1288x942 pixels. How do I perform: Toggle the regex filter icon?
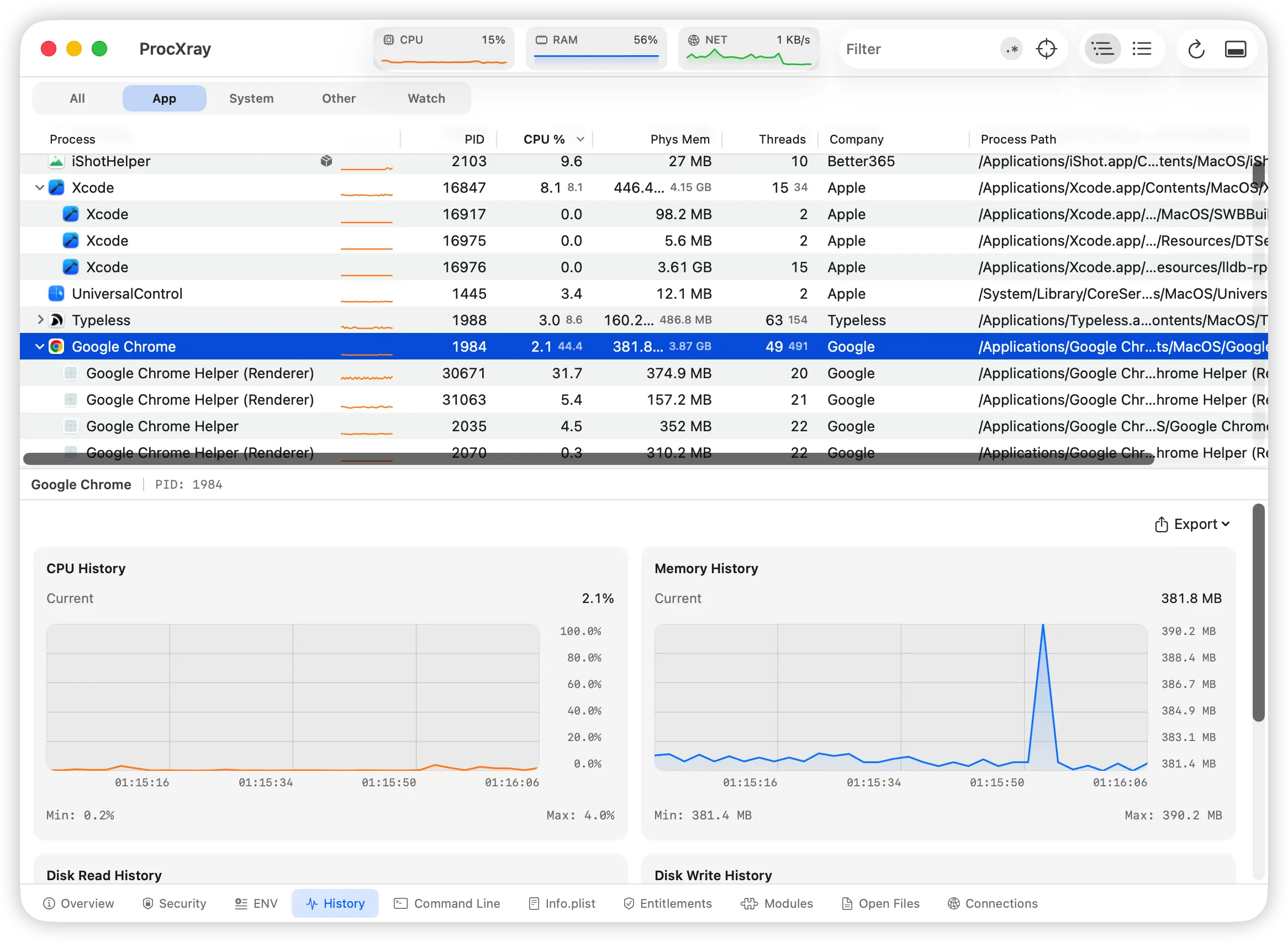pyautogui.click(x=1012, y=49)
